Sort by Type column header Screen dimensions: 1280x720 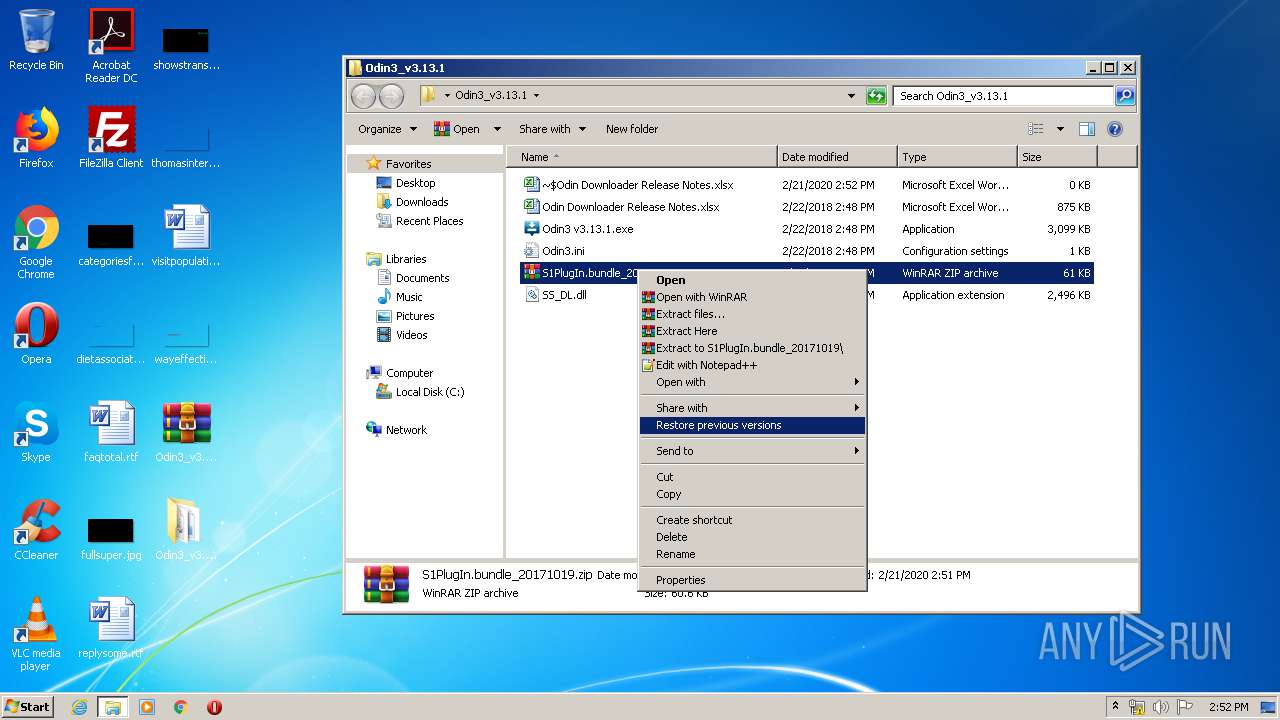click(x=957, y=157)
